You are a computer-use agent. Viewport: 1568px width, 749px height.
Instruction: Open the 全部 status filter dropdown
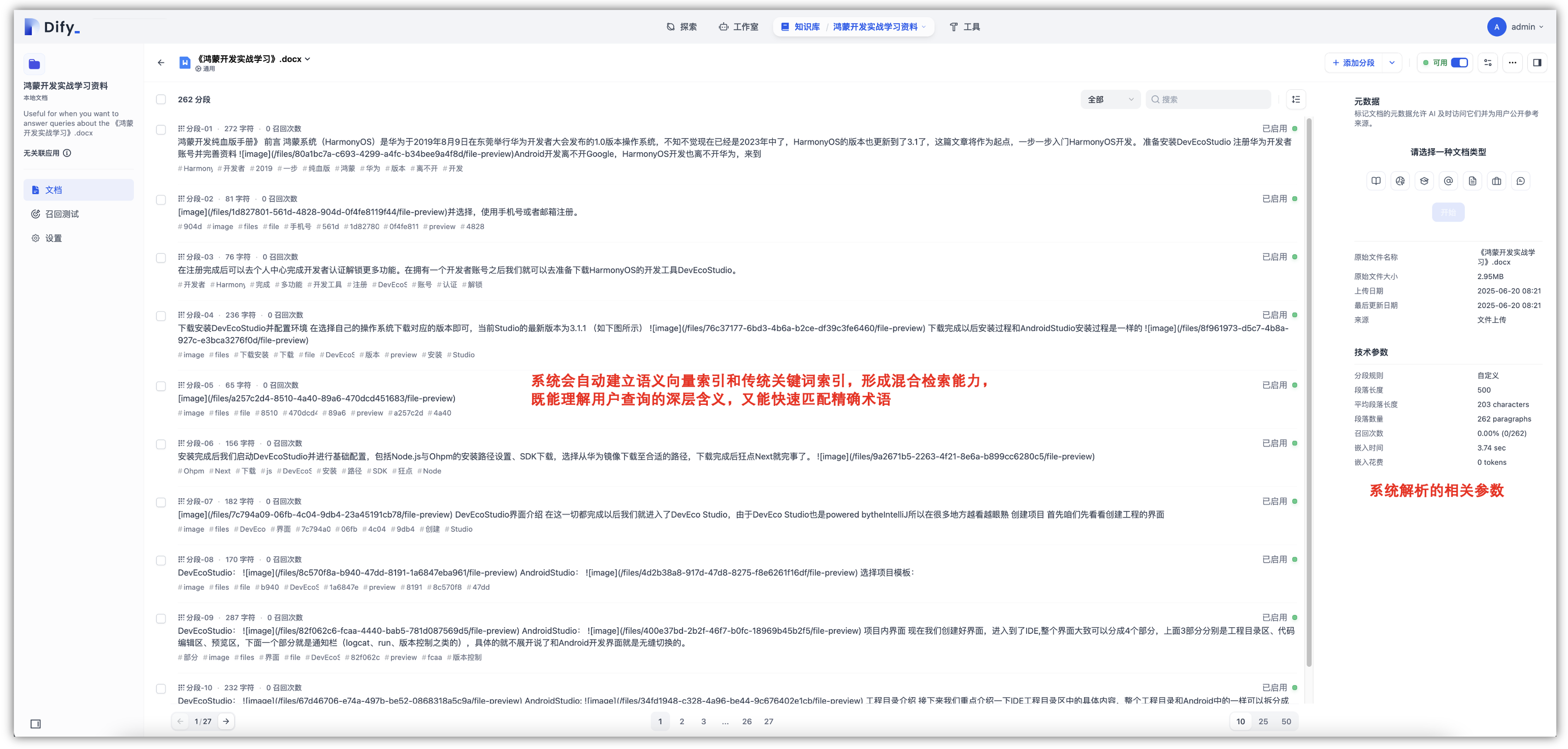pyautogui.click(x=1110, y=99)
